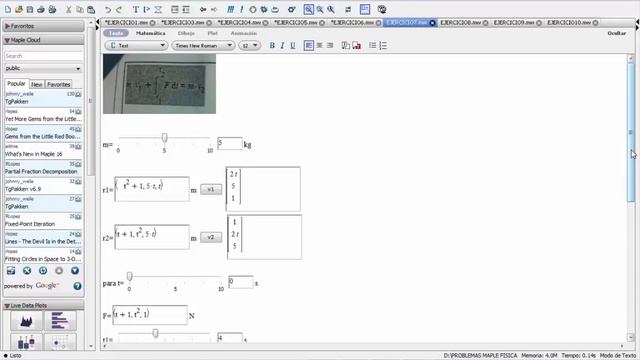The width and height of the screenshot is (640, 360).
Task: Undo the last action
Action: (107, 9)
